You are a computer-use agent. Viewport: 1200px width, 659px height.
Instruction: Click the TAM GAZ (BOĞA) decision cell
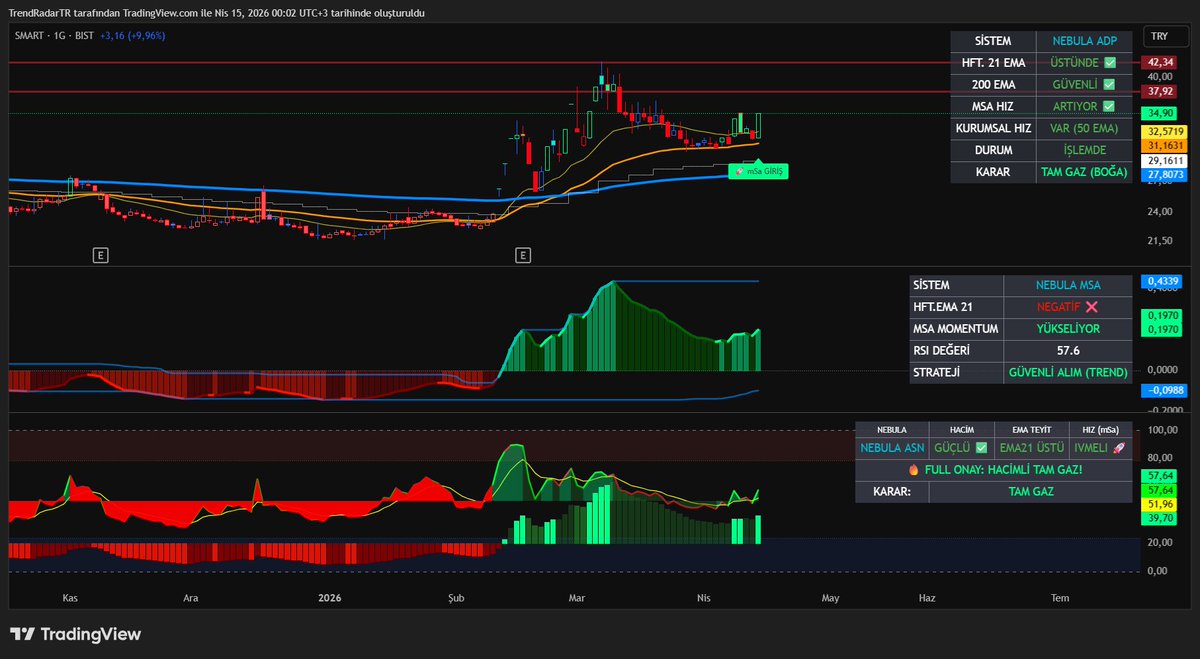pyautogui.click(x=1084, y=172)
